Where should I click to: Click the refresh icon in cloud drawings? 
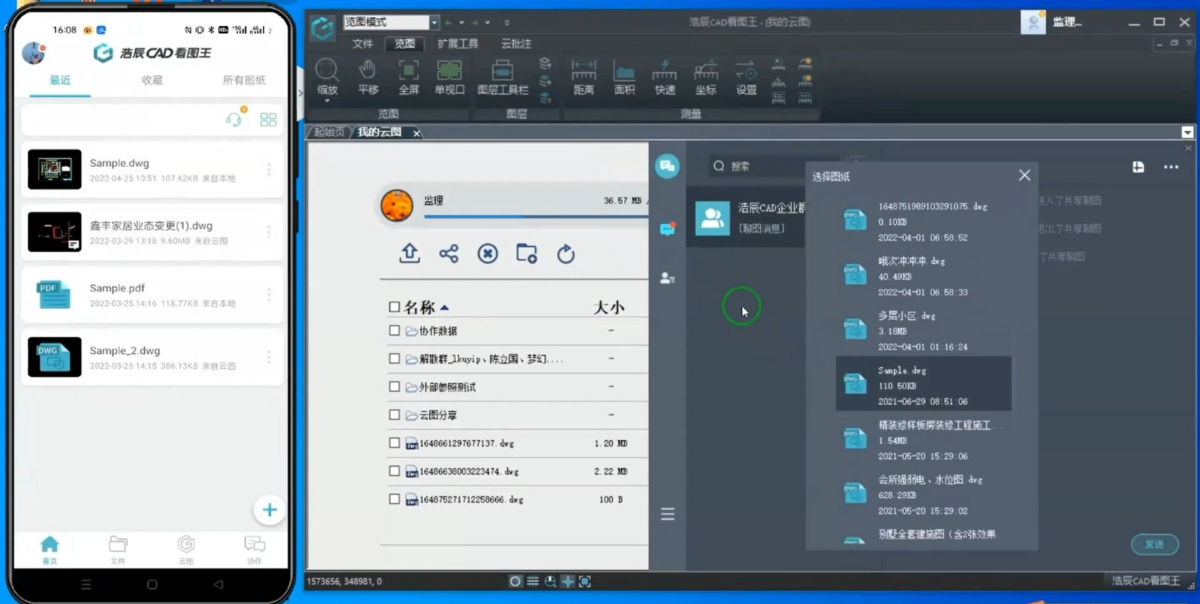click(566, 254)
